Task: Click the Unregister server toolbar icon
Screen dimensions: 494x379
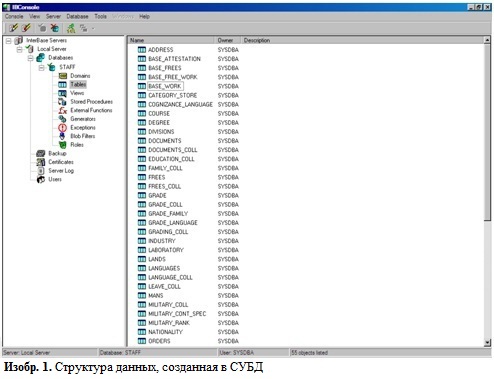Action: tap(26, 28)
